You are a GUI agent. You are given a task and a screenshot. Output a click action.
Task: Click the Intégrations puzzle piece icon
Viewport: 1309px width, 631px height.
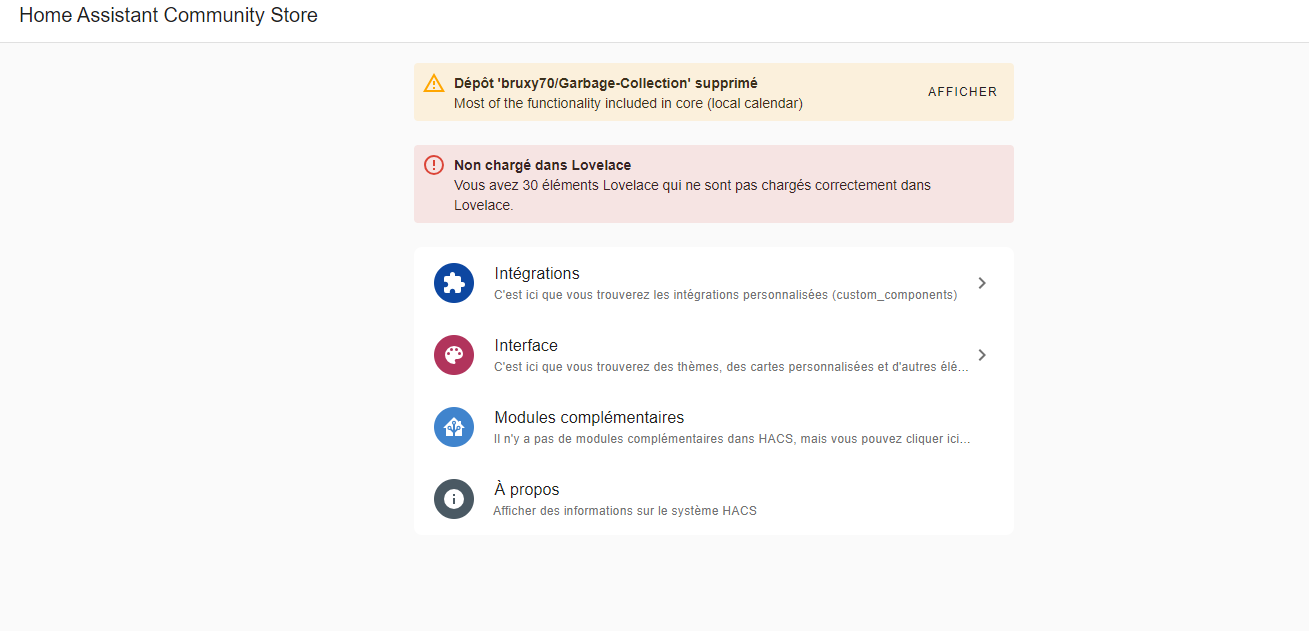(x=454, y=283)
